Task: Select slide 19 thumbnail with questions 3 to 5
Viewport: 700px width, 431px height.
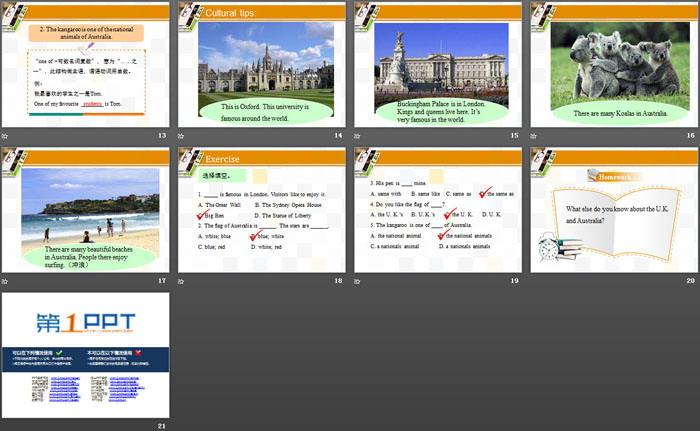Action: 438,210
